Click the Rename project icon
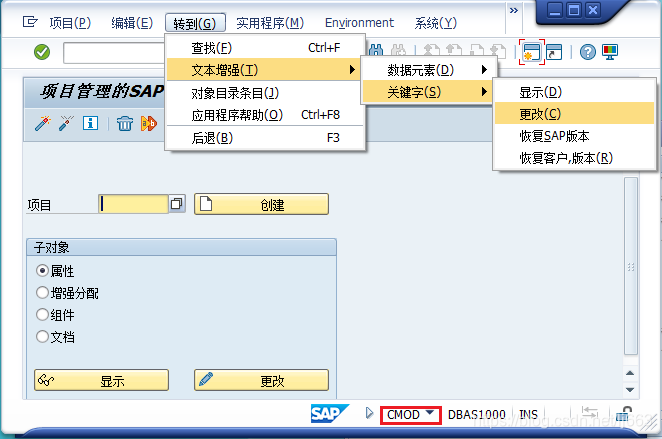 click(x=149, y=123)
